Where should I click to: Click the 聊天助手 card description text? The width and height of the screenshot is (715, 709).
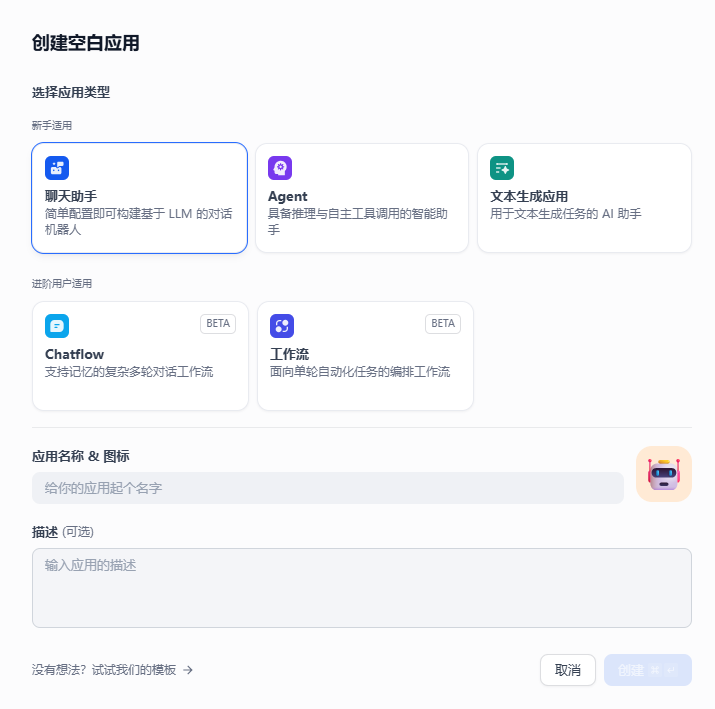click(x=139, y=222)
